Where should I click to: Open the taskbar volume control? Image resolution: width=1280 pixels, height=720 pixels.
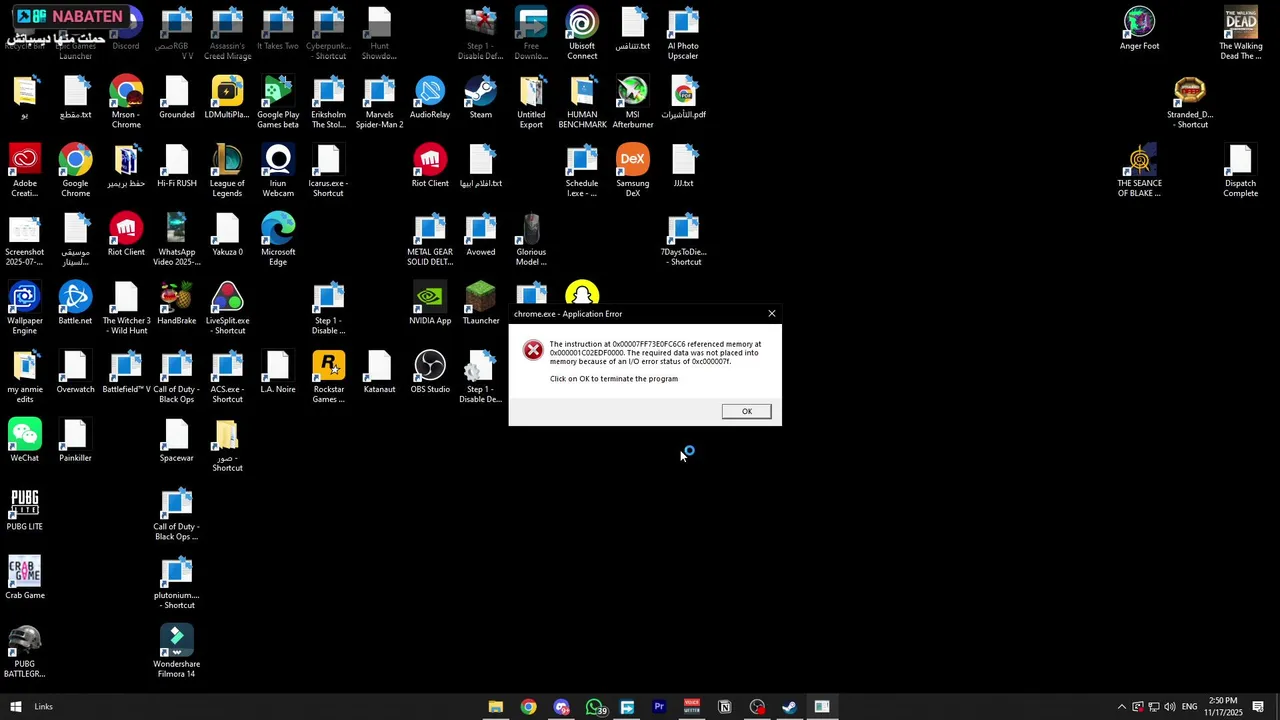click(1170, 707)
